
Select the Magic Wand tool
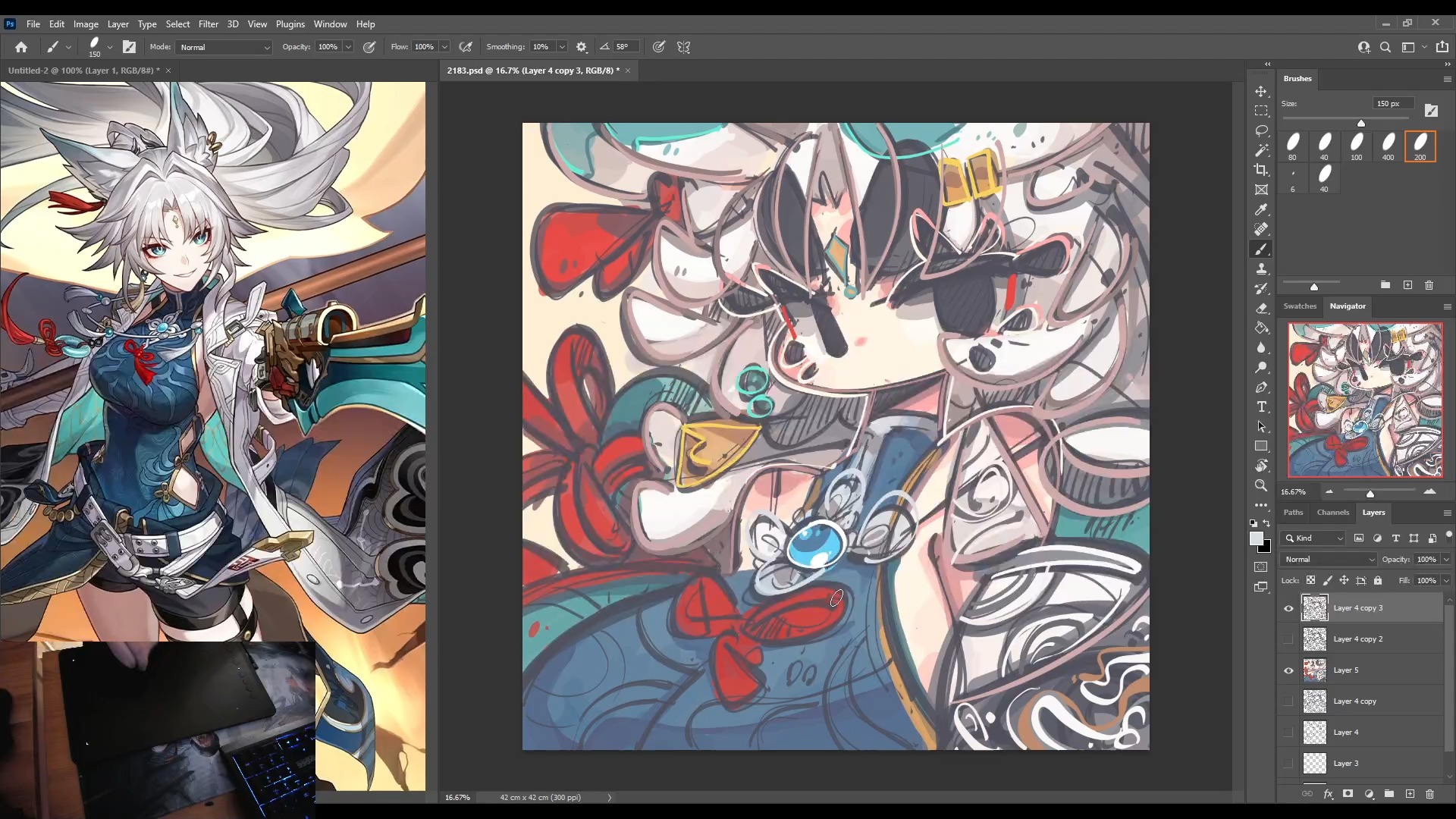(x=1261, y=150)
